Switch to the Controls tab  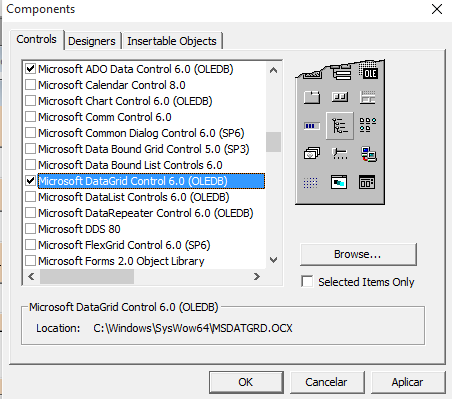coord(37,40)
